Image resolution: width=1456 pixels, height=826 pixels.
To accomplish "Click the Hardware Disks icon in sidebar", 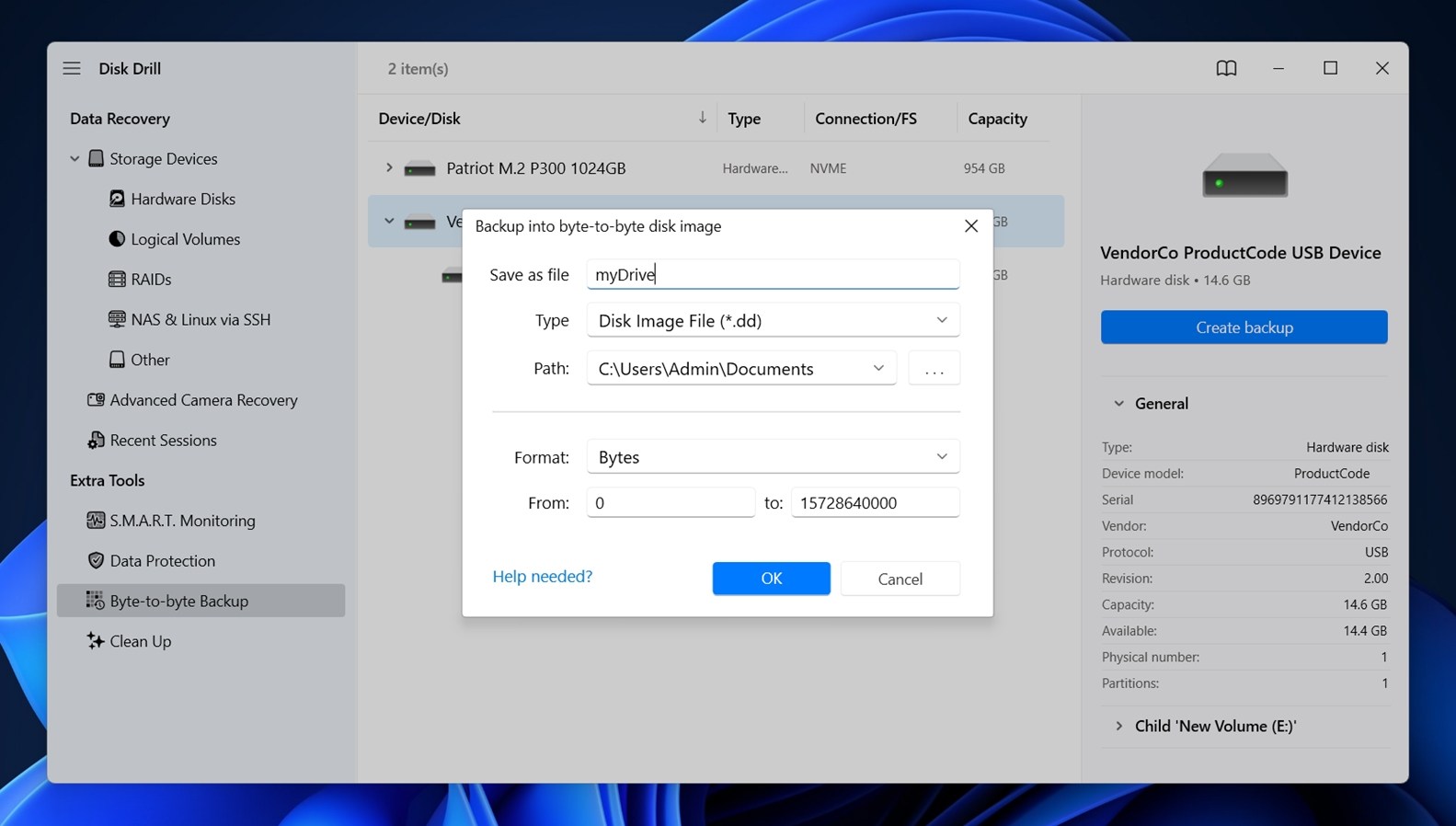I will tap(117, 199).
